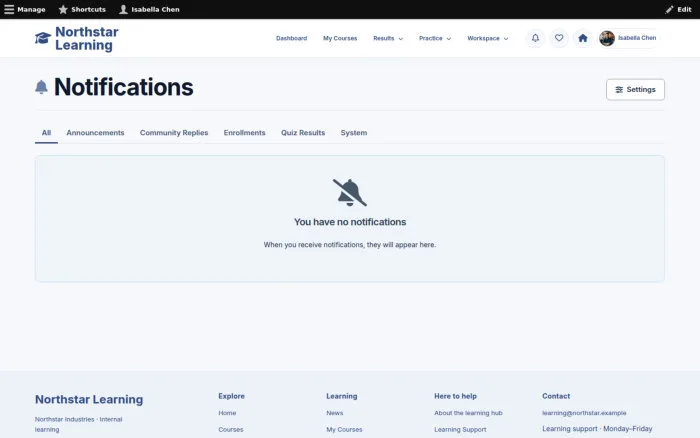The height and width of the screenshot is (438, 700).
Task: Click footer Northstar Learning title
Action: click(x=89, y=399)
